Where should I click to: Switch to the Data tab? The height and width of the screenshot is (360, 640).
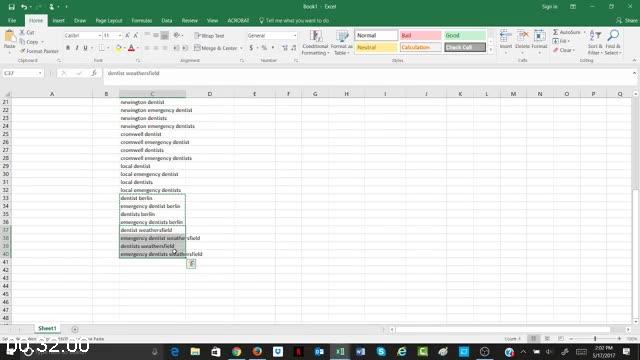(x=167, y=20)
